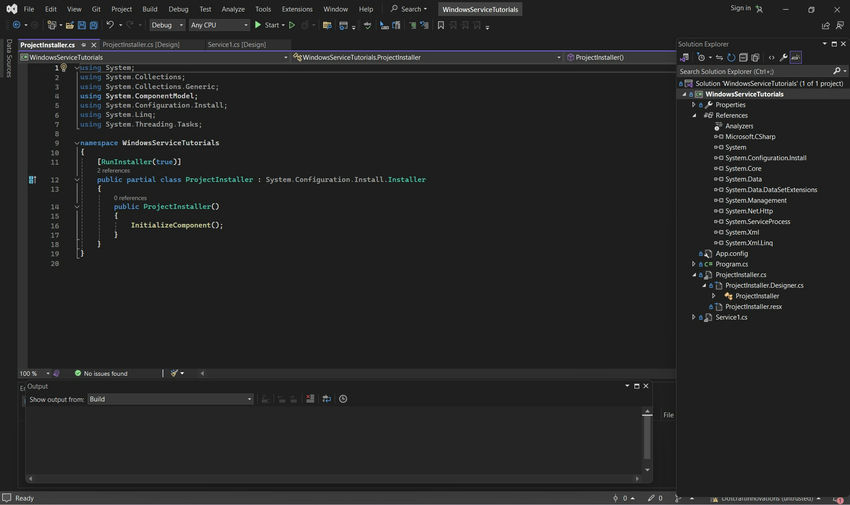The image size is (850, 505).
Task: Undo the last action
Action: (x=110, y=25)
